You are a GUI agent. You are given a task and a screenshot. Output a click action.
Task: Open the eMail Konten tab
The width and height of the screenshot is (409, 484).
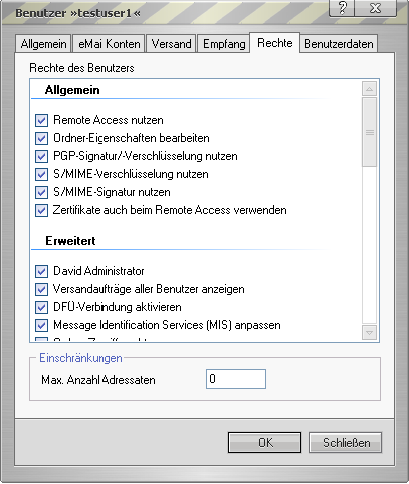coord(109,44)
